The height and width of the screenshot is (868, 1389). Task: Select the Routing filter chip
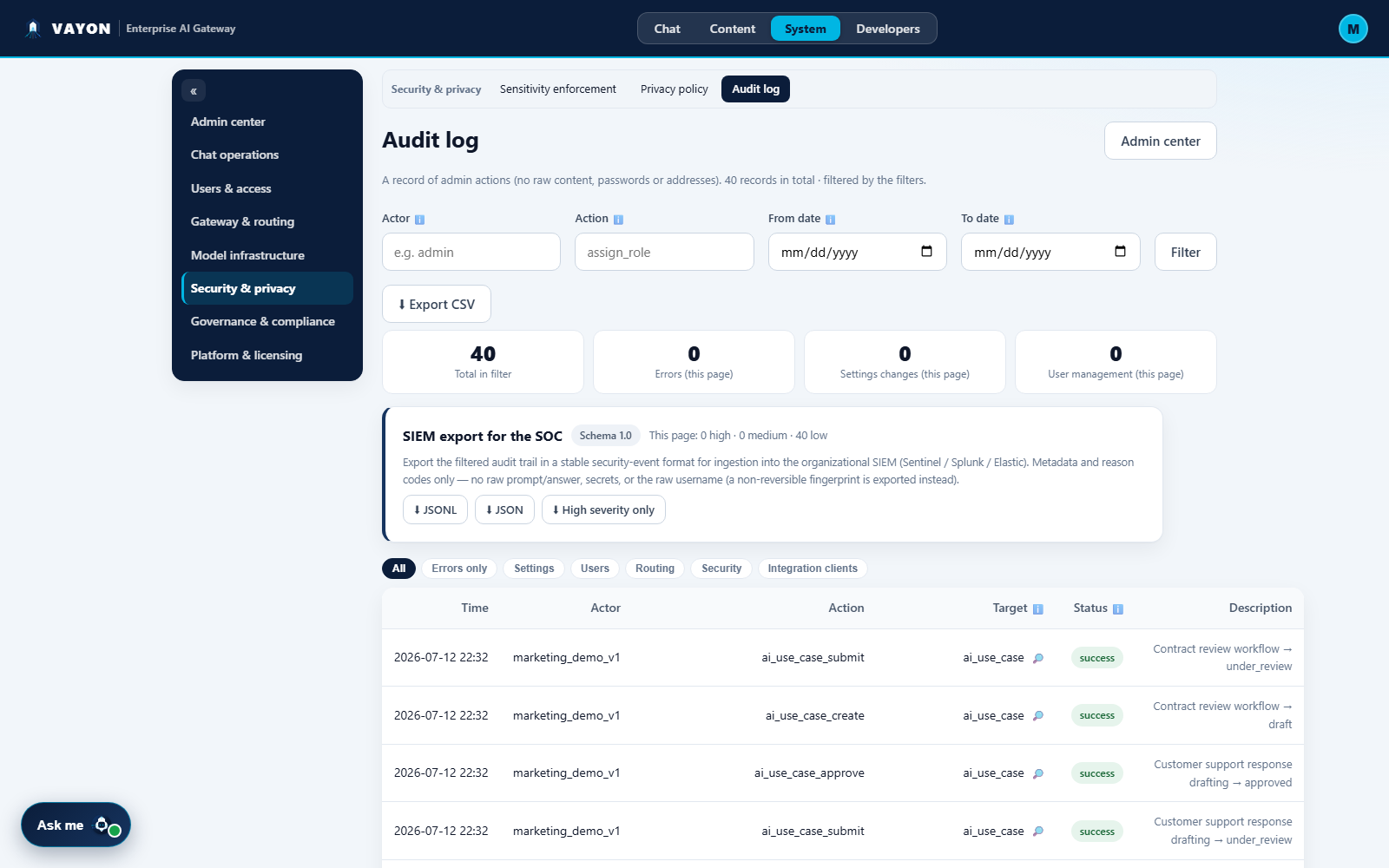point(655,569)
